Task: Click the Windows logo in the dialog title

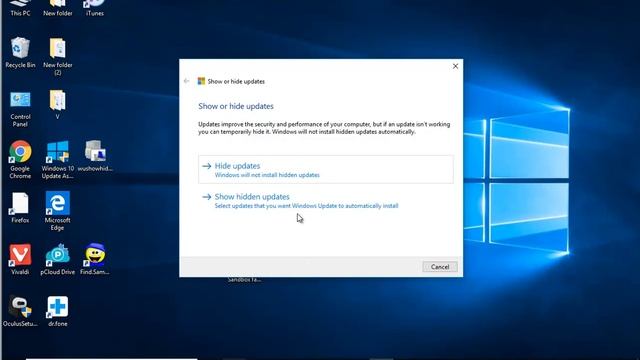Action: tap(201, 81)
